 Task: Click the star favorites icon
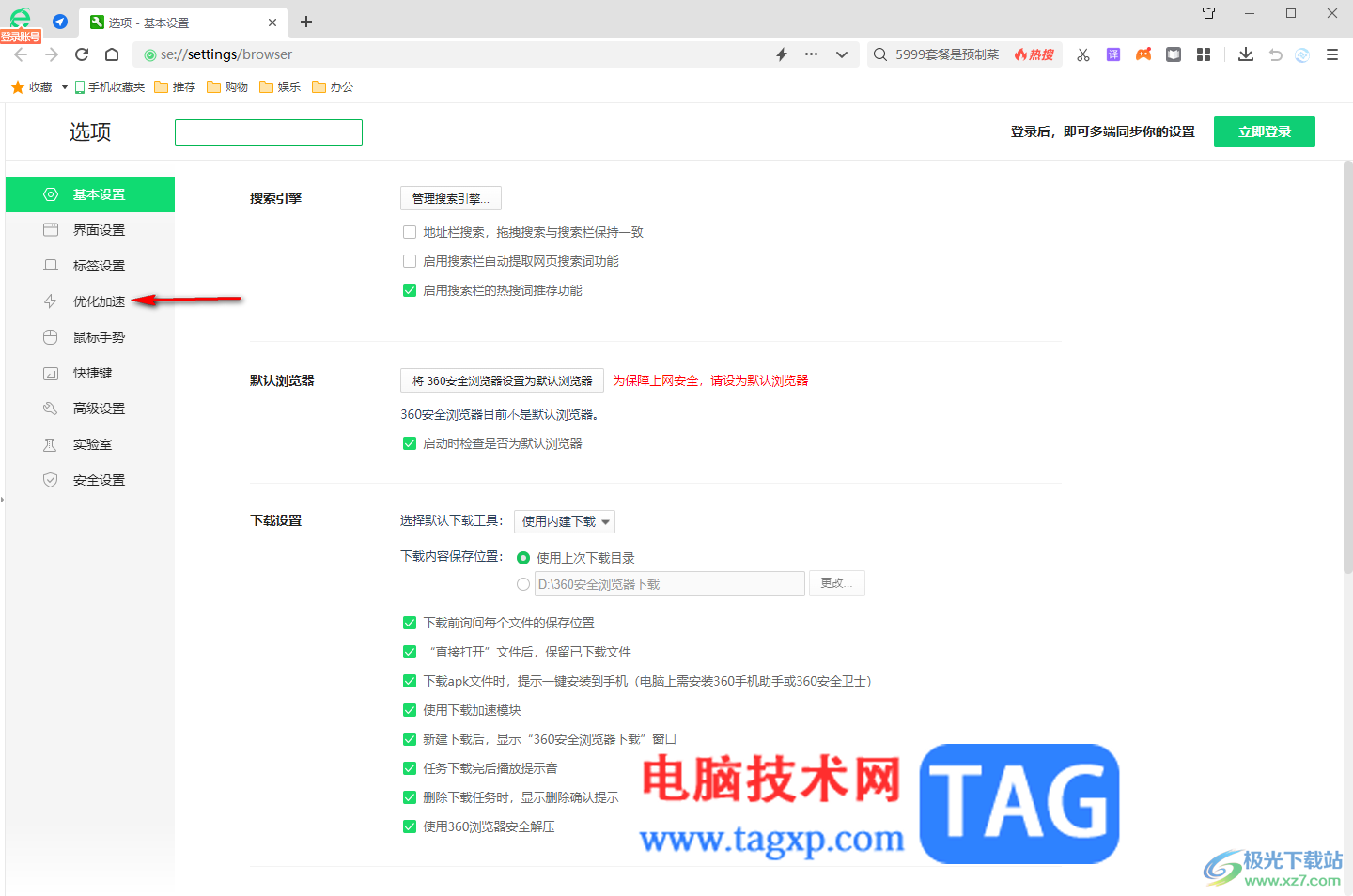pyautogui.click(x=17, y=87)
